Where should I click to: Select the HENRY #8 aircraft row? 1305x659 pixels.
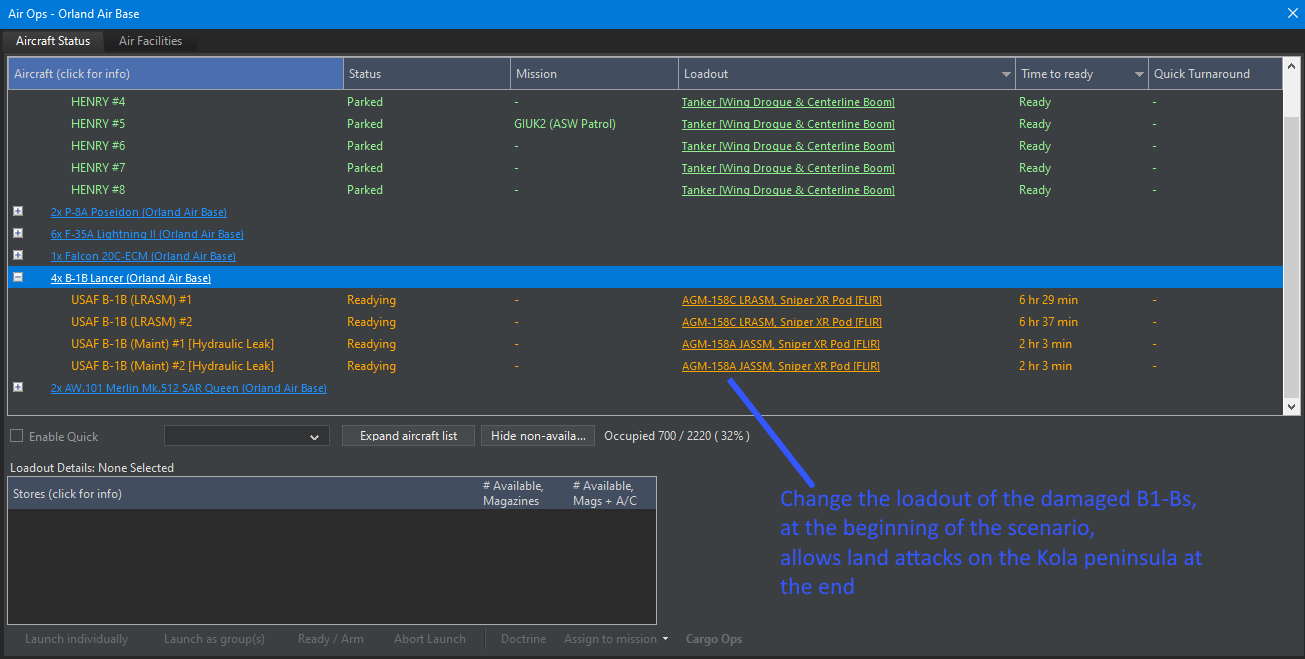(x=645, y=190)
